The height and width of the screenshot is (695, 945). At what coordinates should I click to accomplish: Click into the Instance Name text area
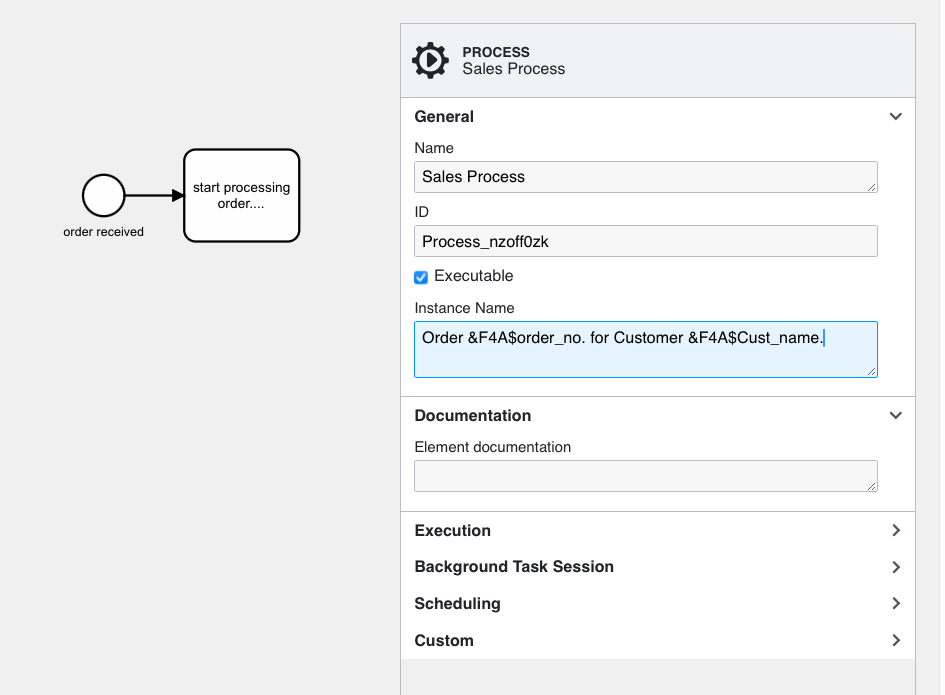pyautogui.click(x=645, y=350)
